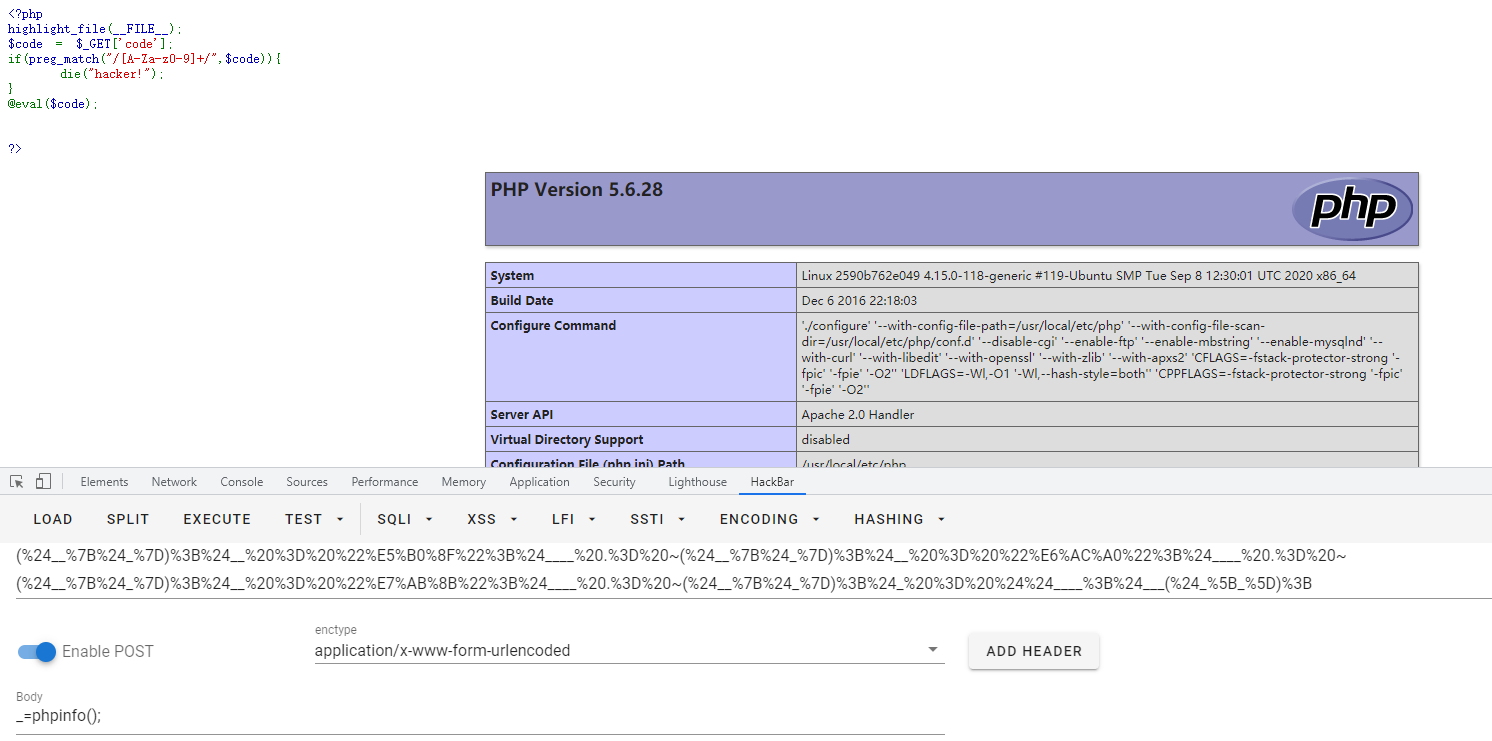
Task: Click the preg_match code line
Action: [x=145, y=59]
